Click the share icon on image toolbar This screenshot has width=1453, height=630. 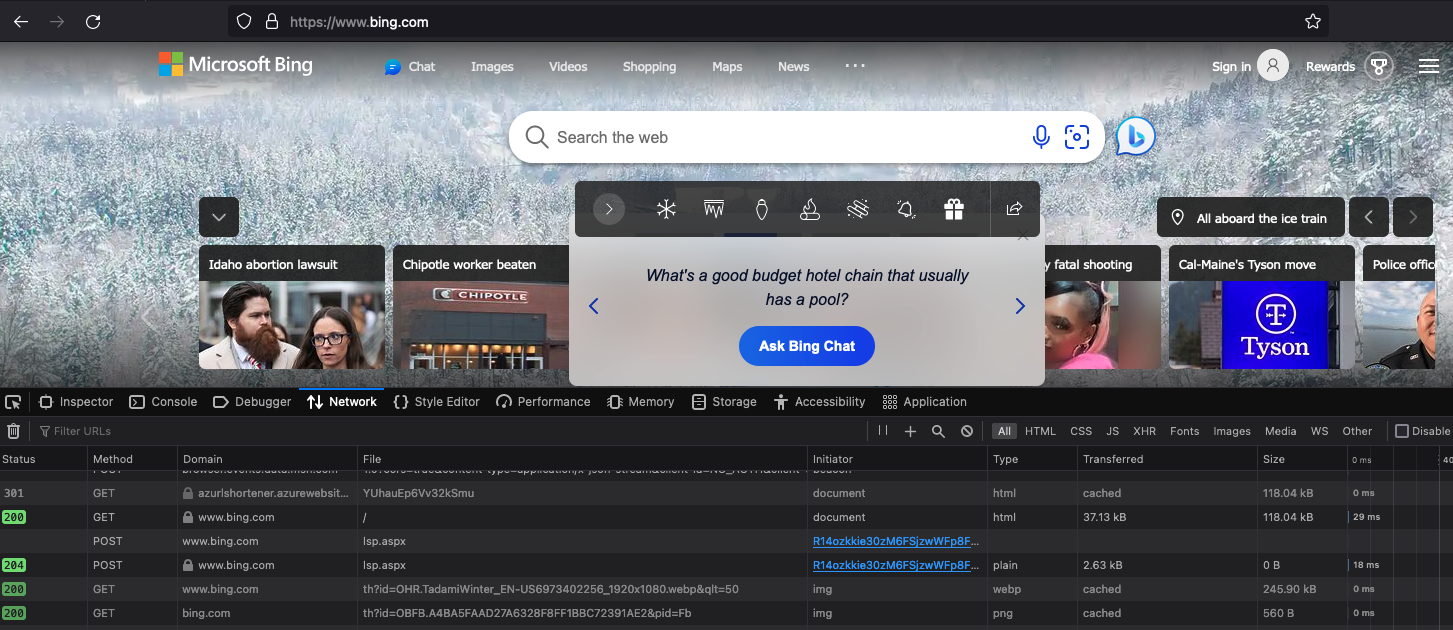[1014, 209]
